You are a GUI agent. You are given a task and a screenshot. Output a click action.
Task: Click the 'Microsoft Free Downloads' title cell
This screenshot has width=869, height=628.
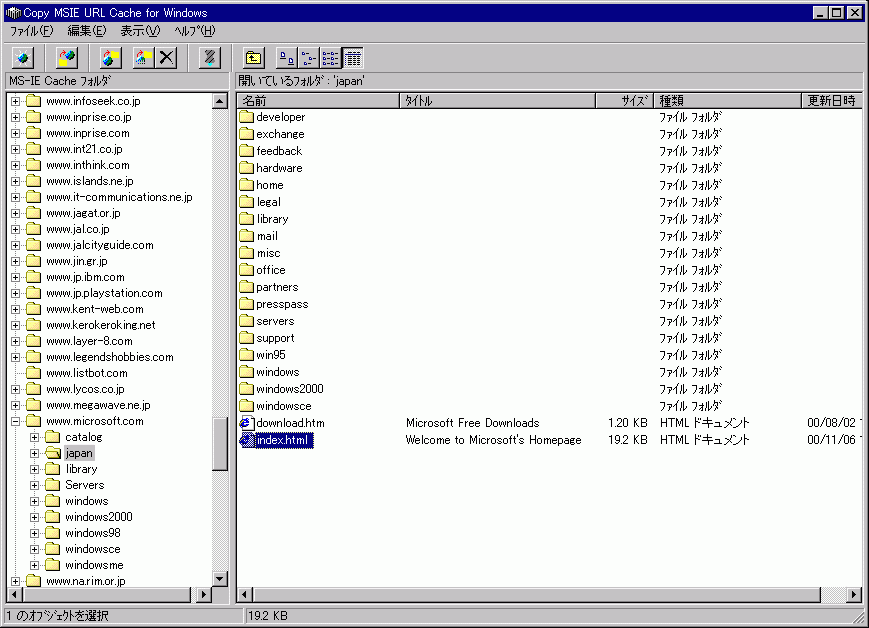pyautogui.click(x=472, y=423)
